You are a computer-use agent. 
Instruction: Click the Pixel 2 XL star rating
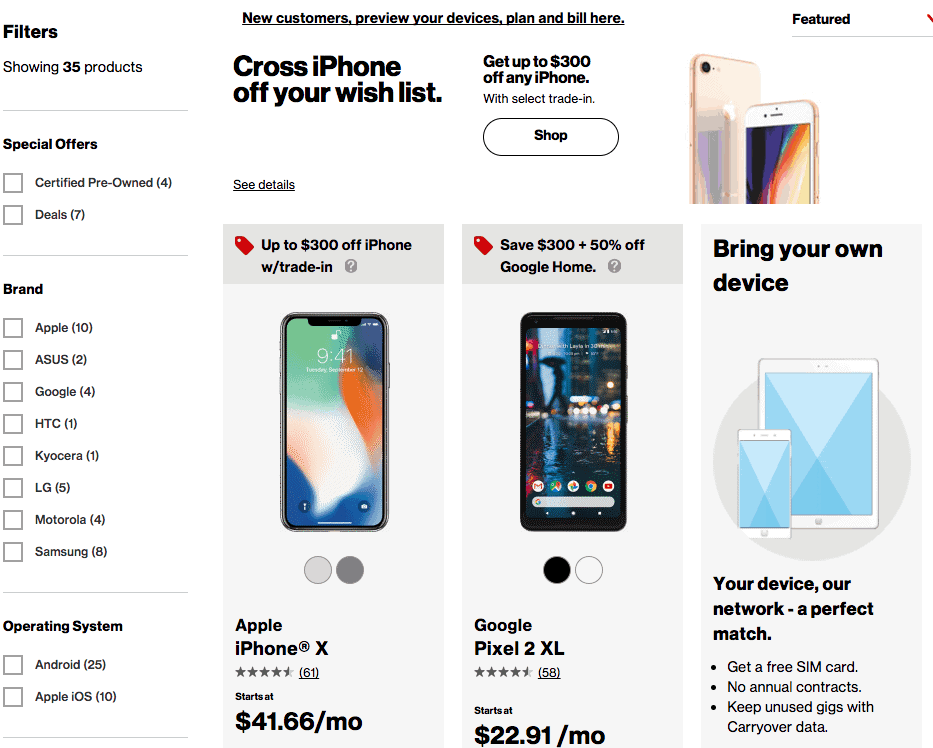pyautogui.click(x=503, y=672)
